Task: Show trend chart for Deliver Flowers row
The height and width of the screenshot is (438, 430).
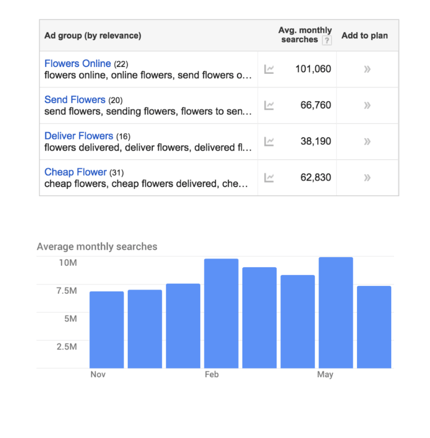Action: click(x=269, y=142)
